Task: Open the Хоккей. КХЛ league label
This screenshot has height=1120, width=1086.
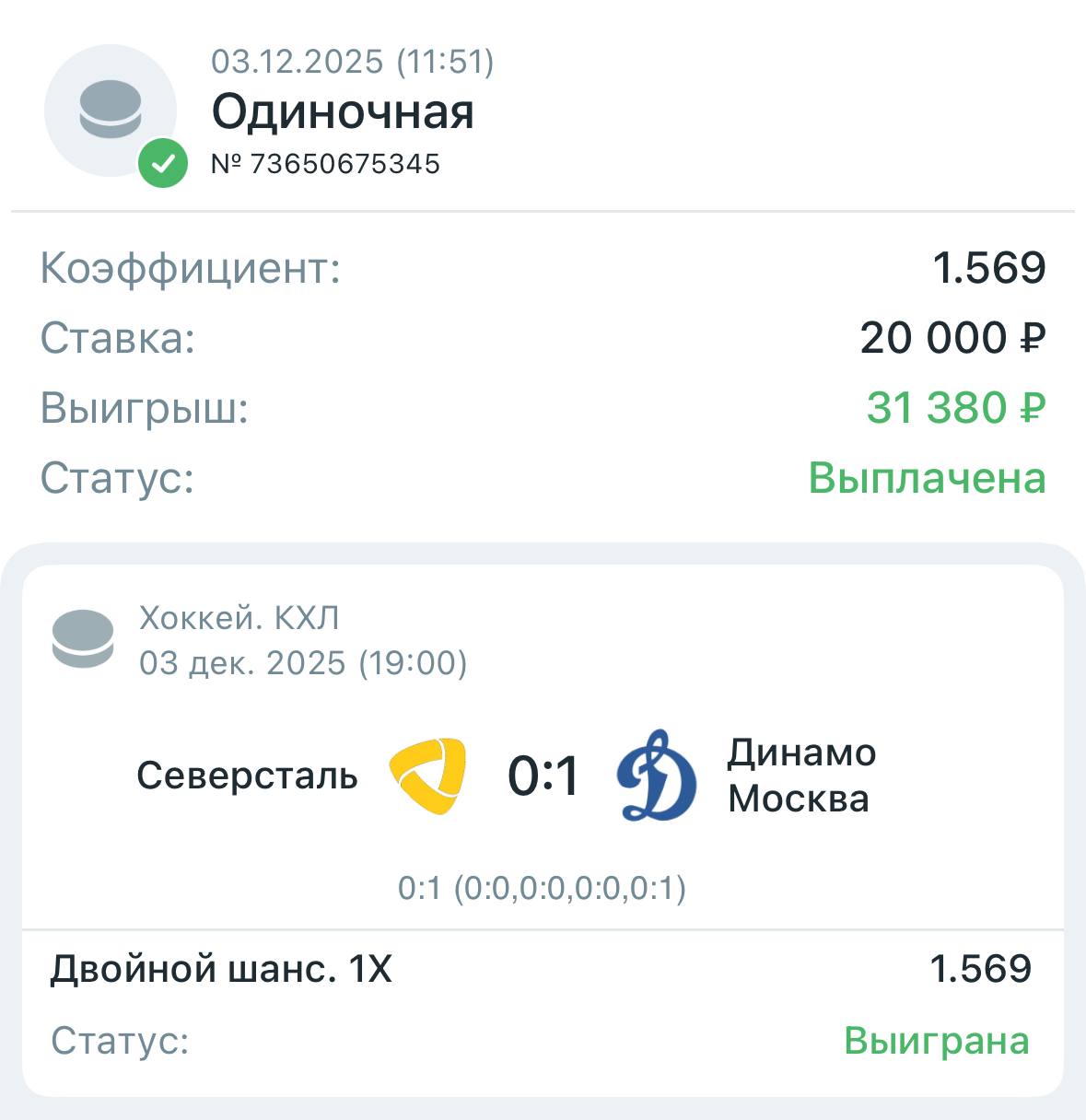Action: [x=239, y=618]
